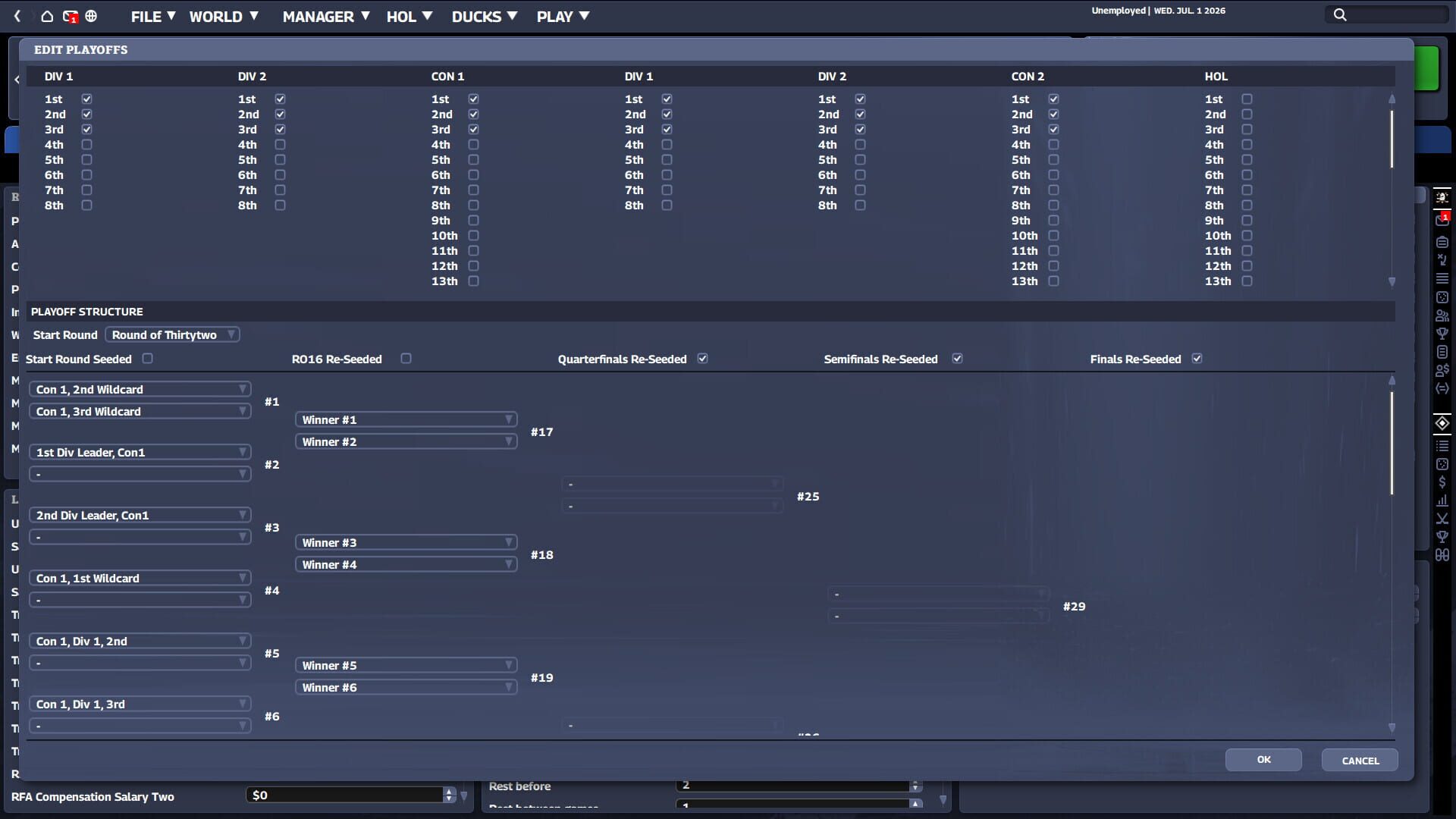Open the WORLD menu

coord(224,17)
